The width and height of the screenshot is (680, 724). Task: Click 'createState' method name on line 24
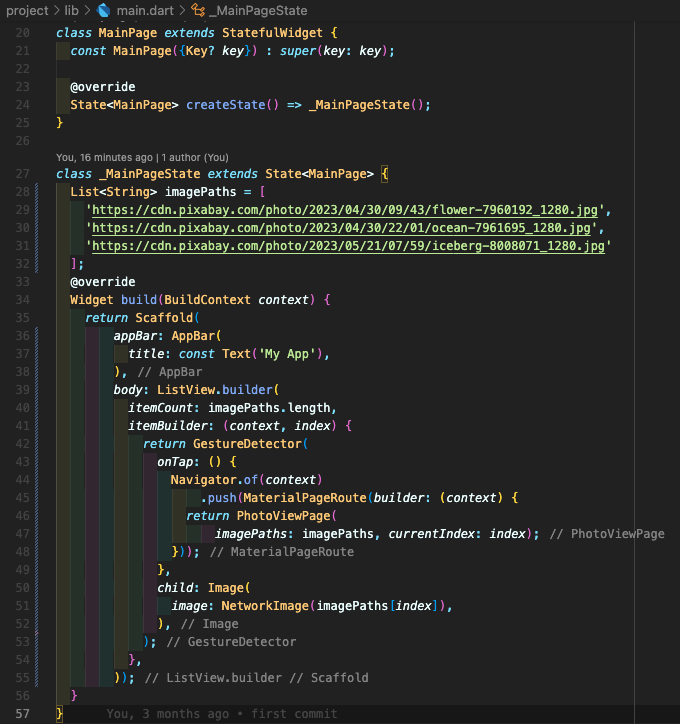pyautogui.click(x=226, y=105)
